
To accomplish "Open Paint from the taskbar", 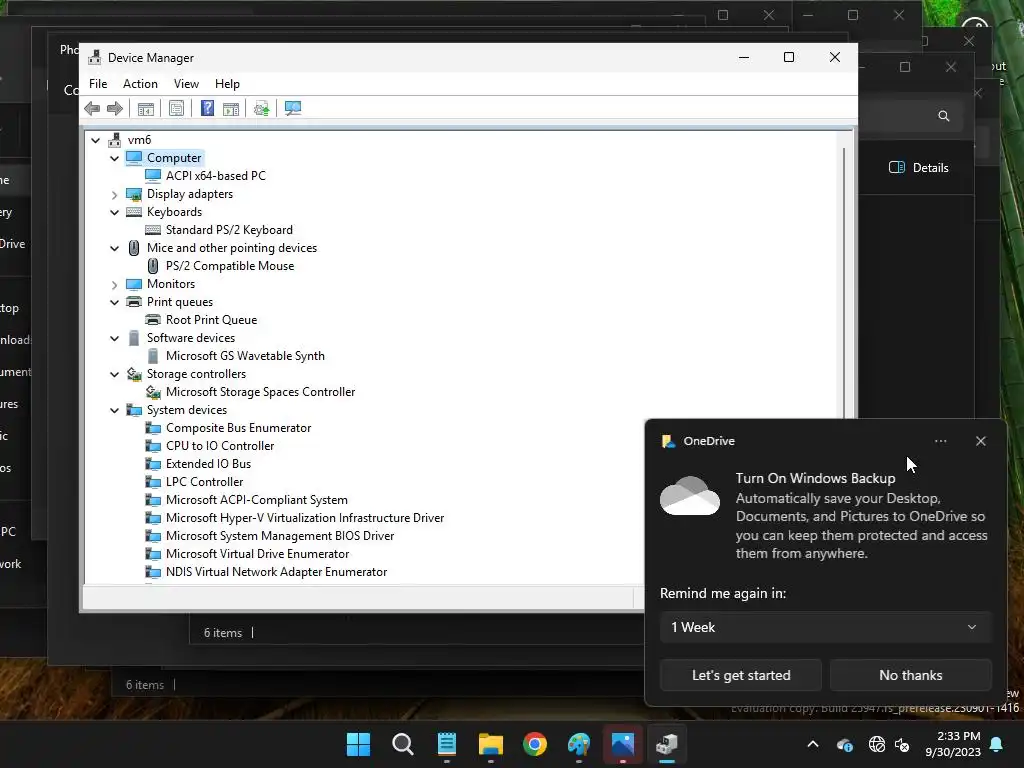I will (x=579, y=744).
